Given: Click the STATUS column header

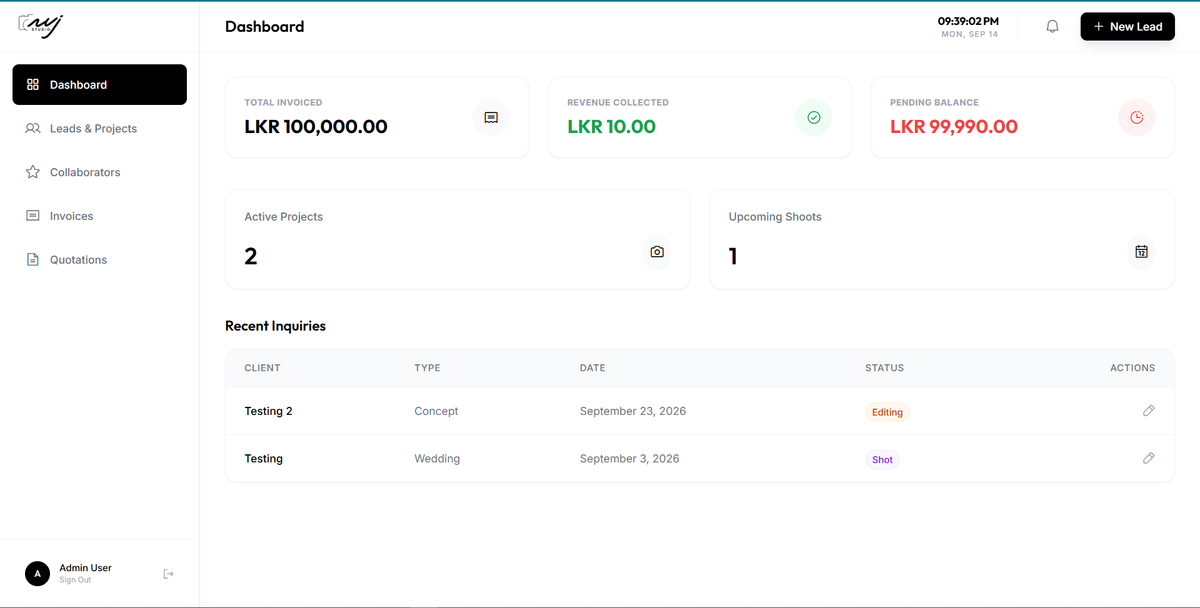Looking at the screenshot, I should 884,368.
